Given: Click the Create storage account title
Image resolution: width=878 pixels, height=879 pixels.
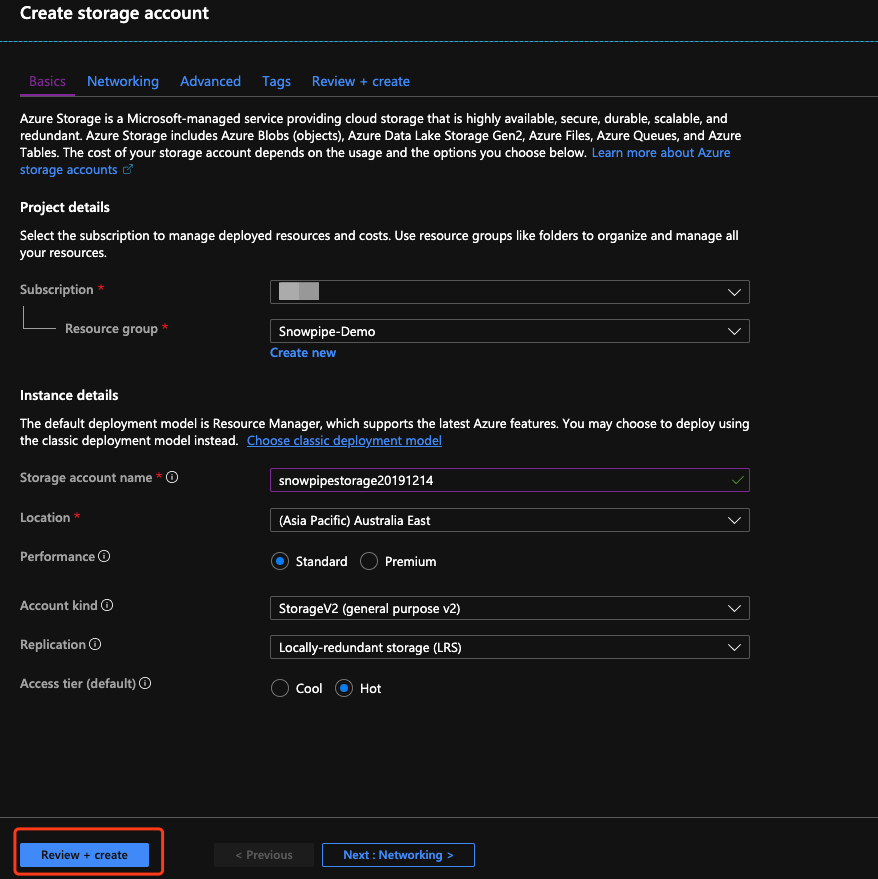Looking at the screenshot, I should pyautogui.click(x=114, y=13).
